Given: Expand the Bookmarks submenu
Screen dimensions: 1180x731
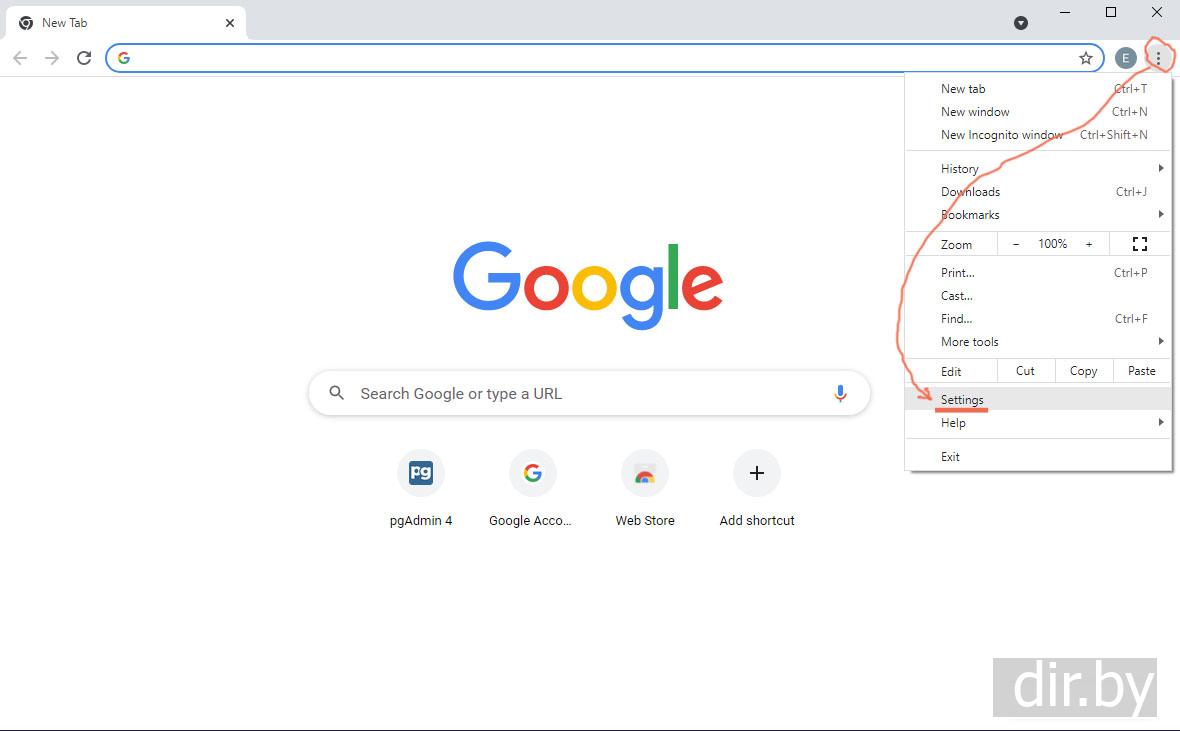Looking at the screenshot, I should tap(1039, 215).
